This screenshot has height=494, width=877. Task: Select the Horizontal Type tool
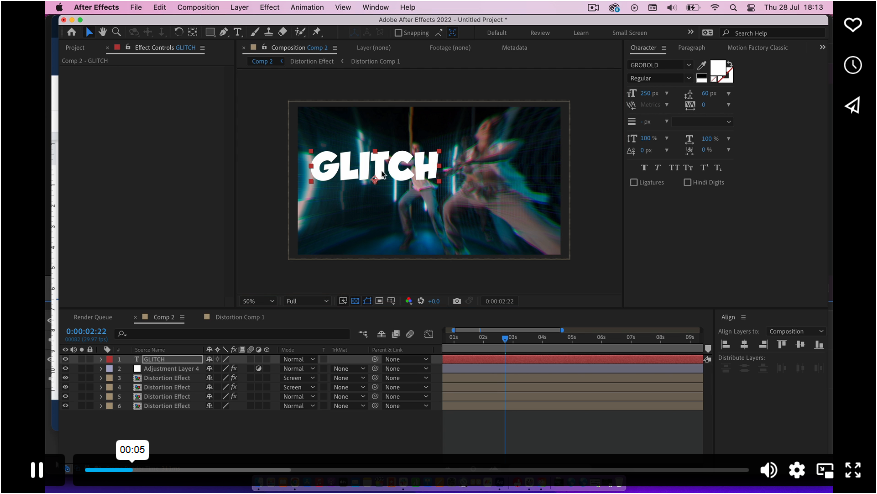(238, 32)
